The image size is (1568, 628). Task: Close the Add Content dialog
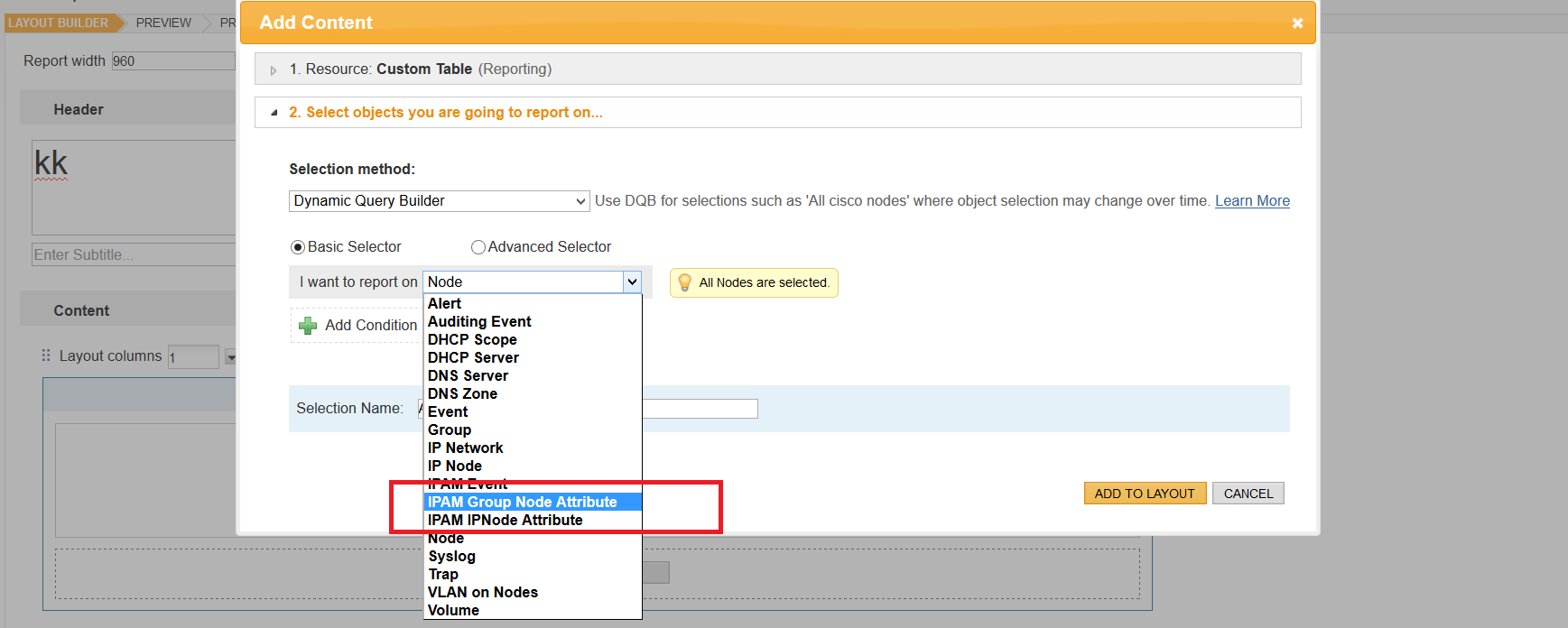pyautogui.click(x=1297, y=23)
